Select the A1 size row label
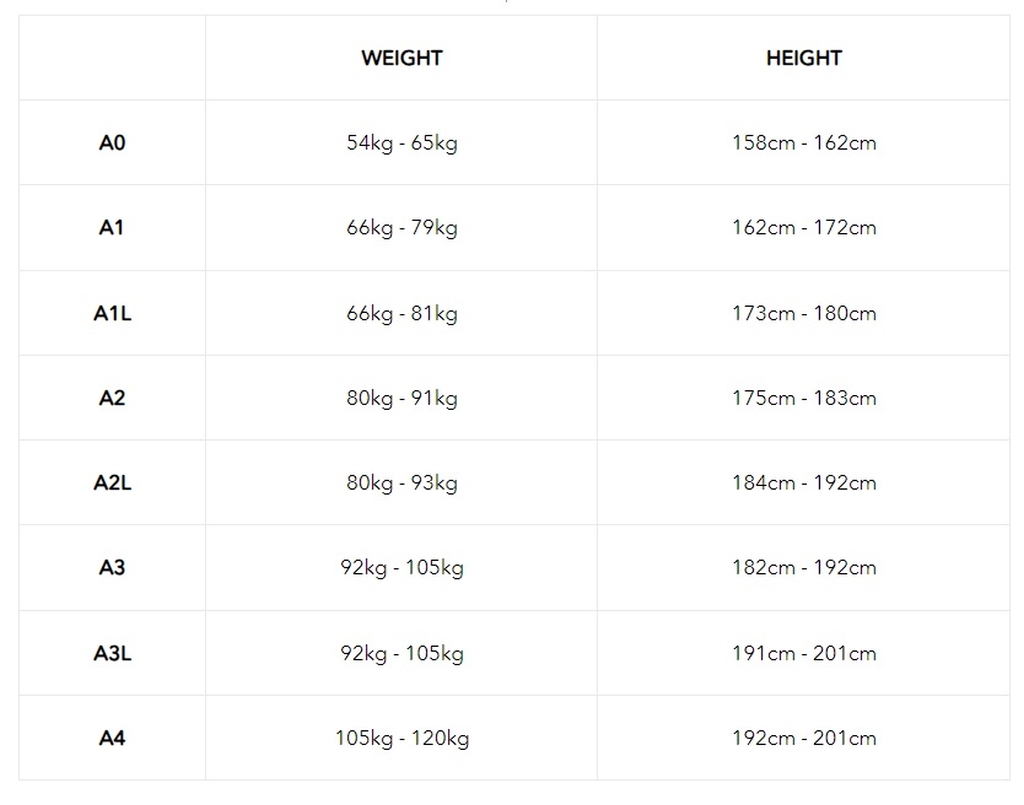The height and width of the screenshot is (805, 1024). 112,227
